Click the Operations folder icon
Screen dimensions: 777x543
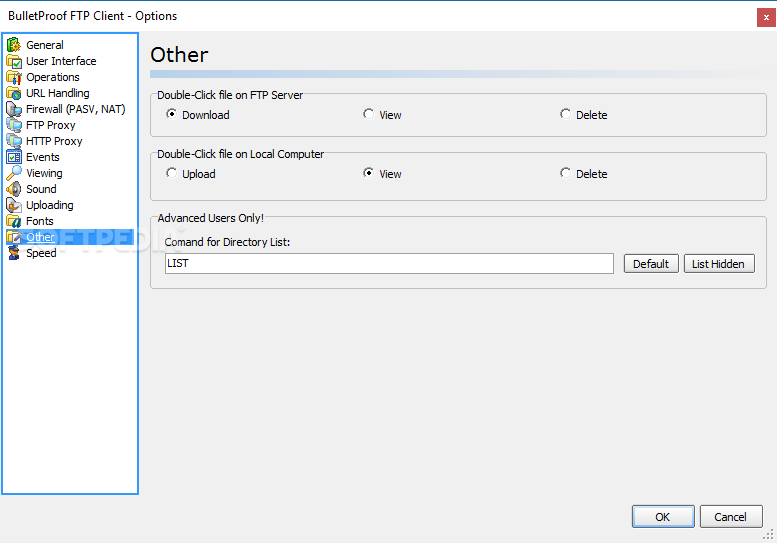click(x=14, y=77)
